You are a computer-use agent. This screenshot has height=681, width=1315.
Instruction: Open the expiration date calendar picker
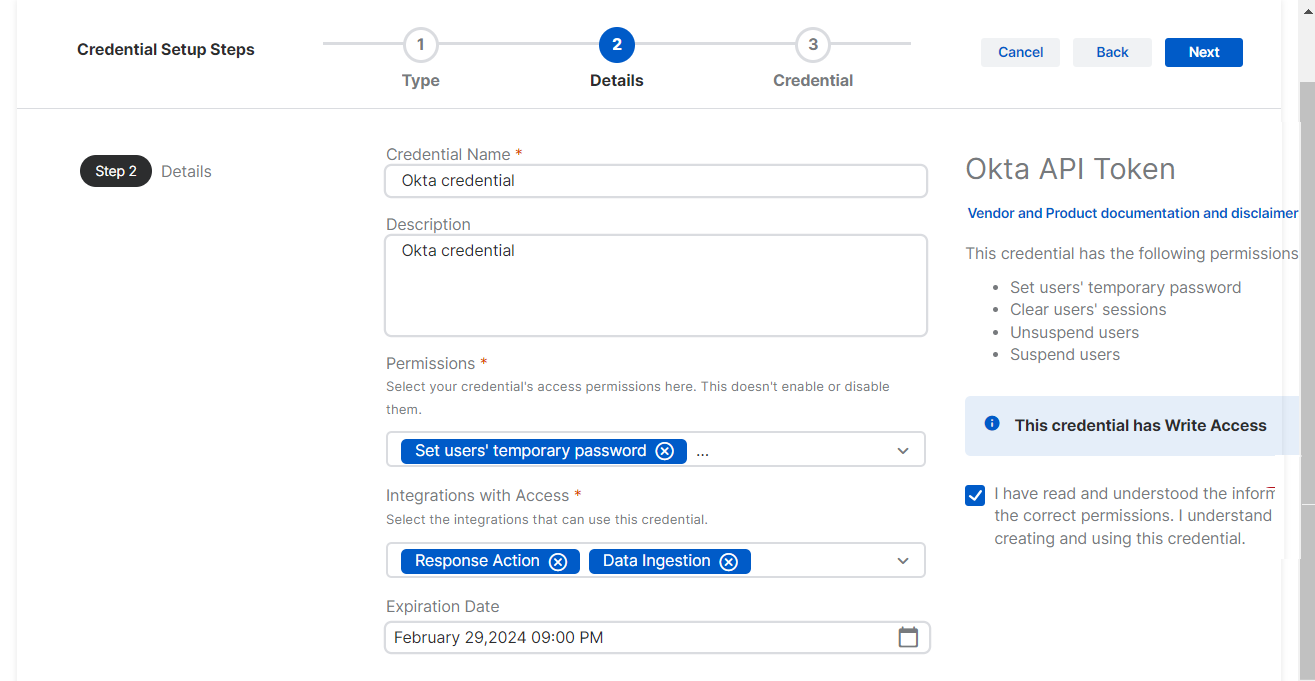[x=908, y=637]
